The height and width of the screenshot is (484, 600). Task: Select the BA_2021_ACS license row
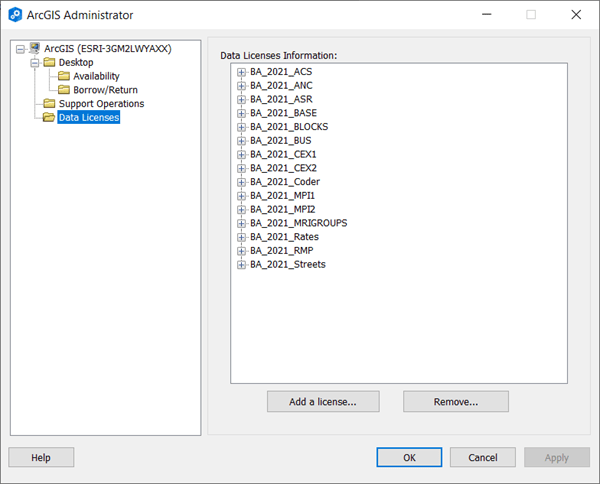pyautogui.click(x=281, y=72)
